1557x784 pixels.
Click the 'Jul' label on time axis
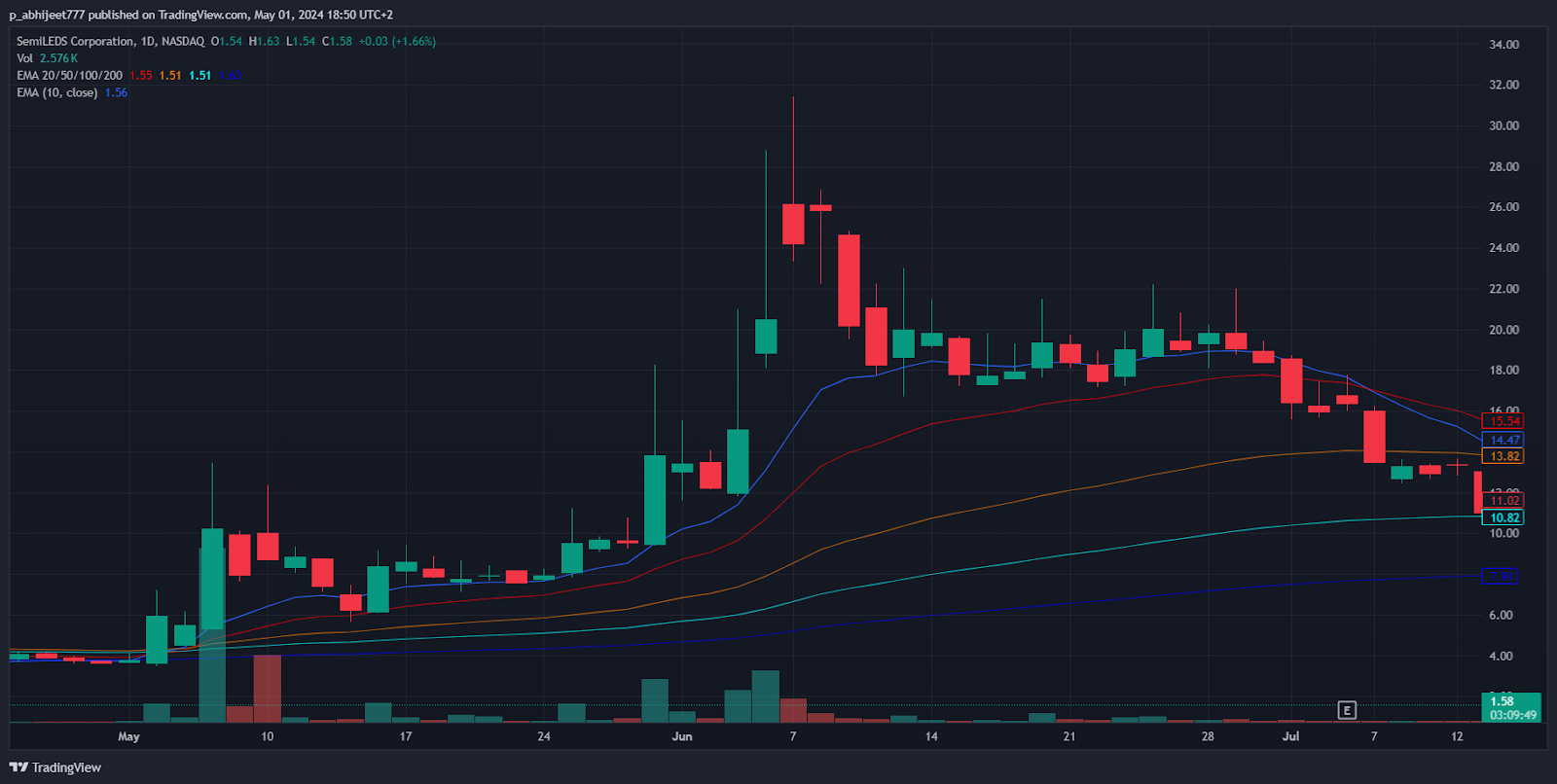(1290, 736)
